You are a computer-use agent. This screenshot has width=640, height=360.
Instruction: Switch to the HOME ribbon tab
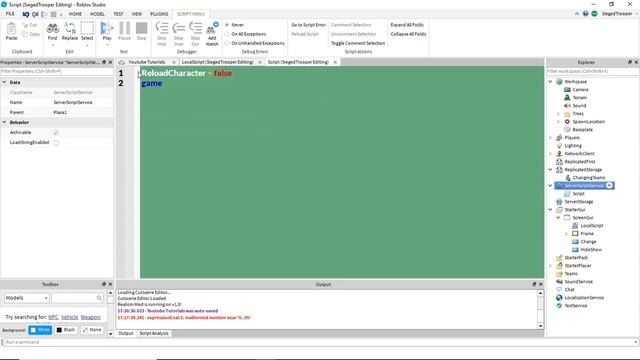[x=75, y=14]
